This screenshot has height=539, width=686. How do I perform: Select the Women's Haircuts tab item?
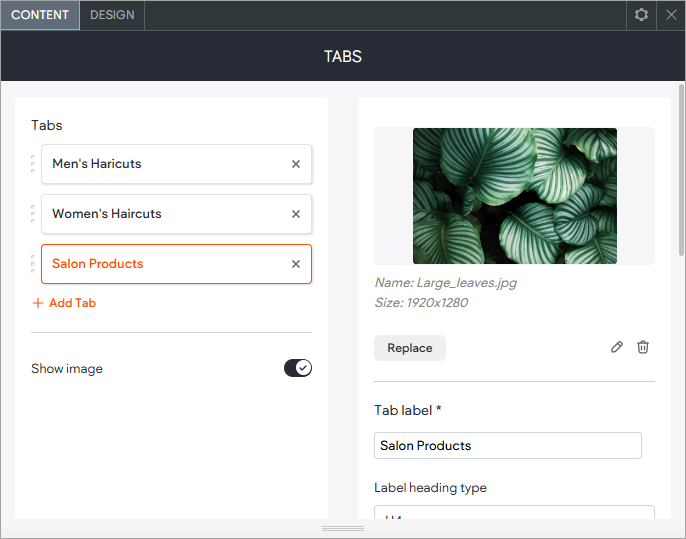pyautogui.click(x=160, y=214)
